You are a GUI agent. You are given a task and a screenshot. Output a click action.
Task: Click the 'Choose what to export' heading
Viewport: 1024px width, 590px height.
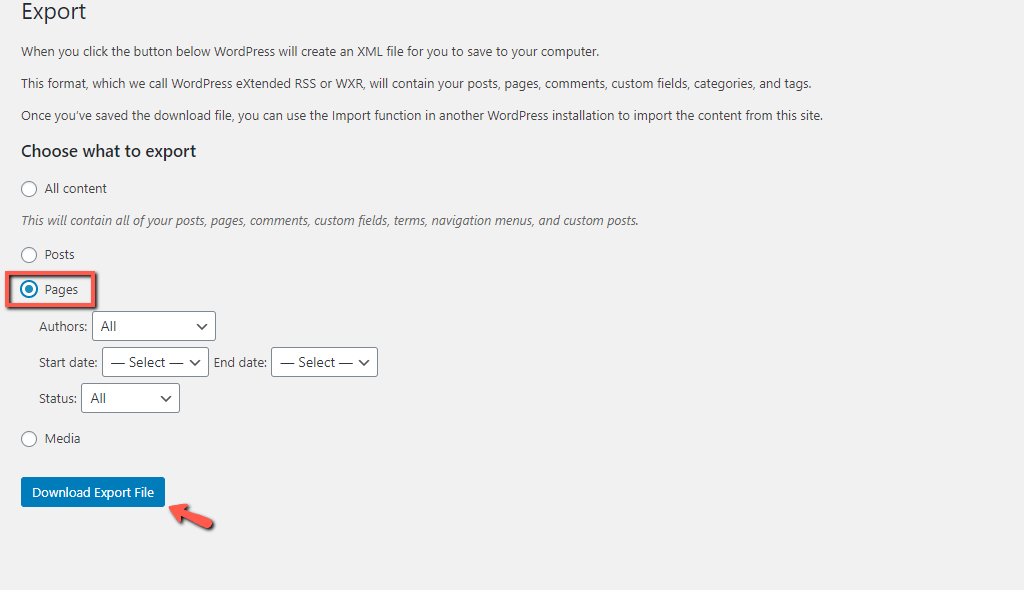[x=108, y=151]
